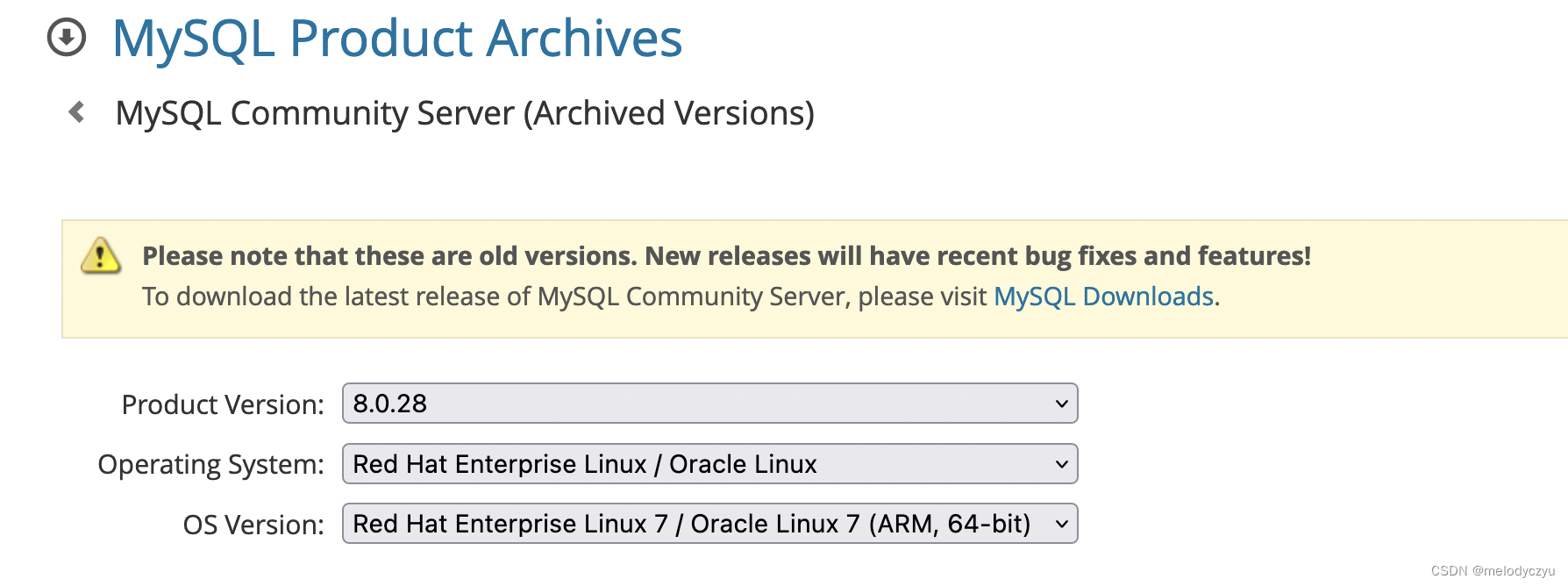
Task: Click the left-pointing arrow next to Archived Versions
Action: click(x=77, y=111)
